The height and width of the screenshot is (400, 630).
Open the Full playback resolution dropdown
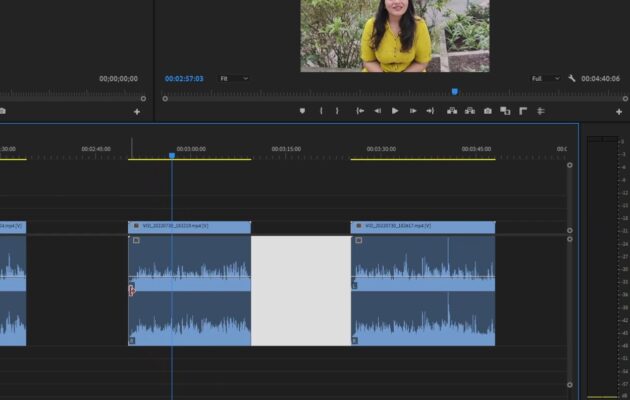pos(544,78)
